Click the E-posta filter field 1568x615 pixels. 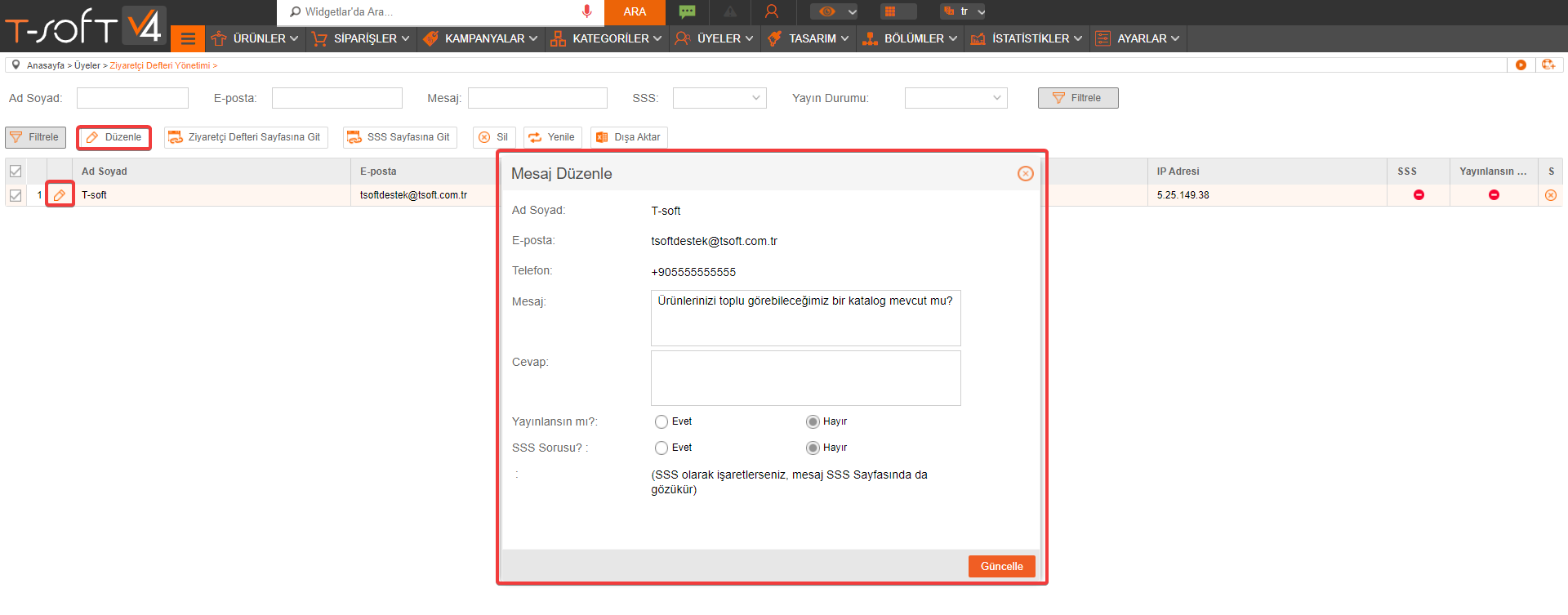coord(337,98)
